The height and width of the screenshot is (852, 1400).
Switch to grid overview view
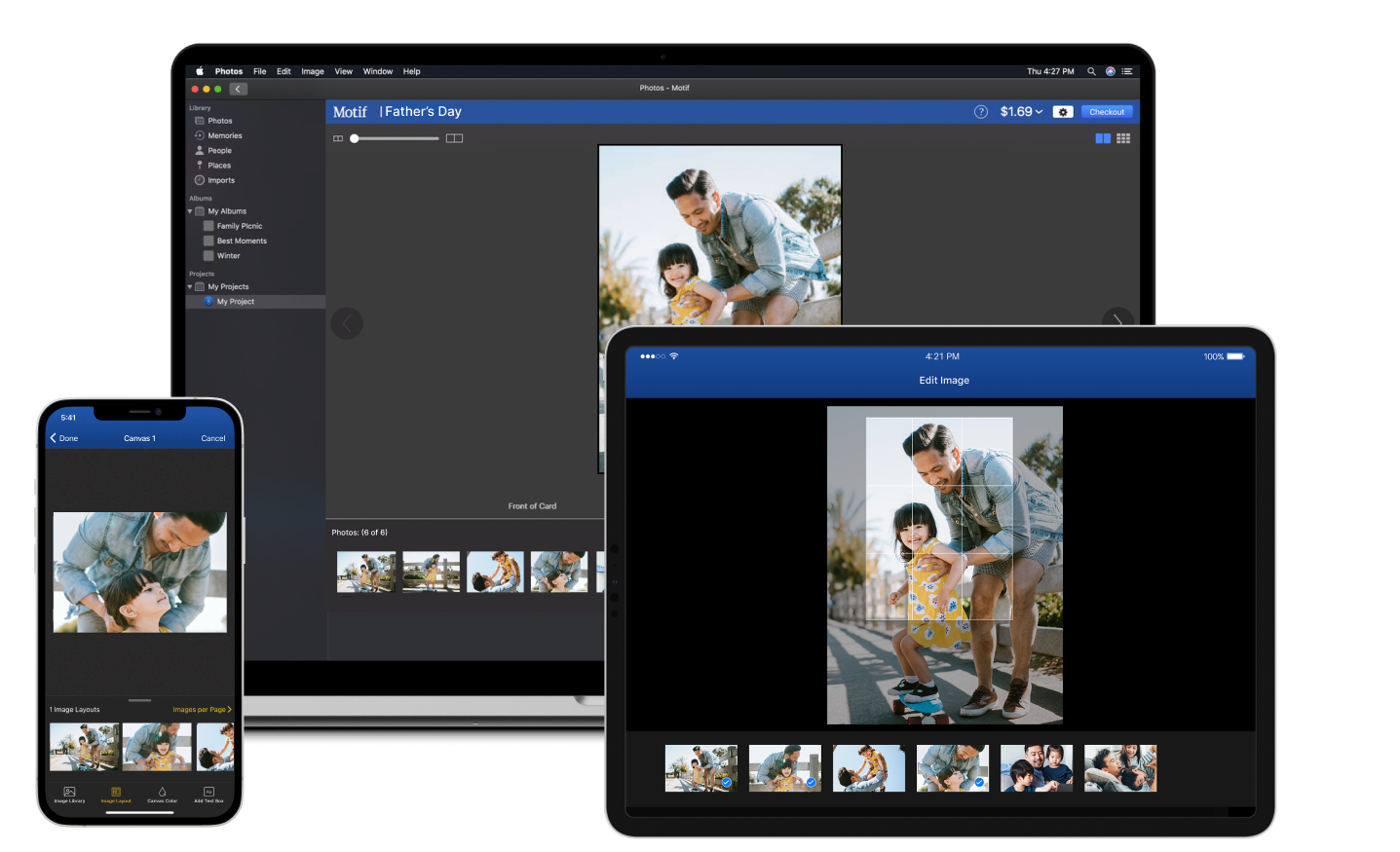[x=1123, y=138]
